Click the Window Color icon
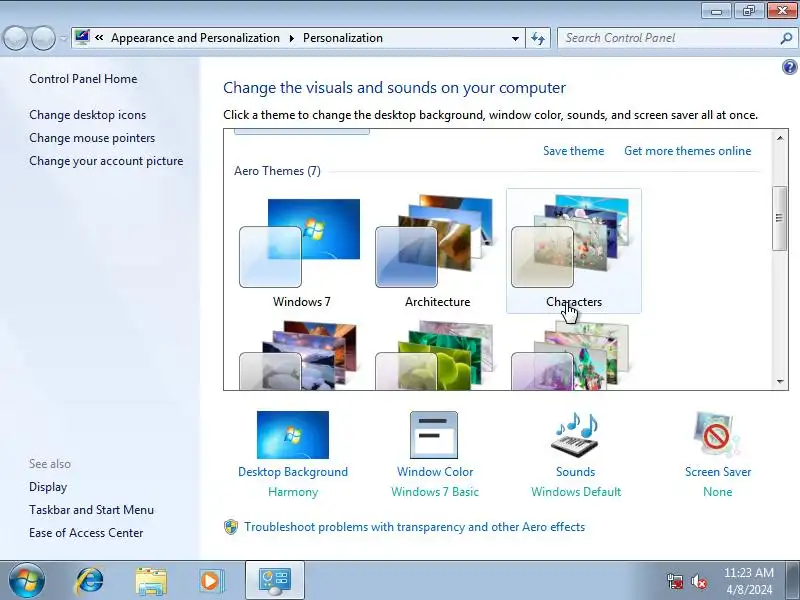This screenshot has height=600, width=800. [x=434, y=435]
